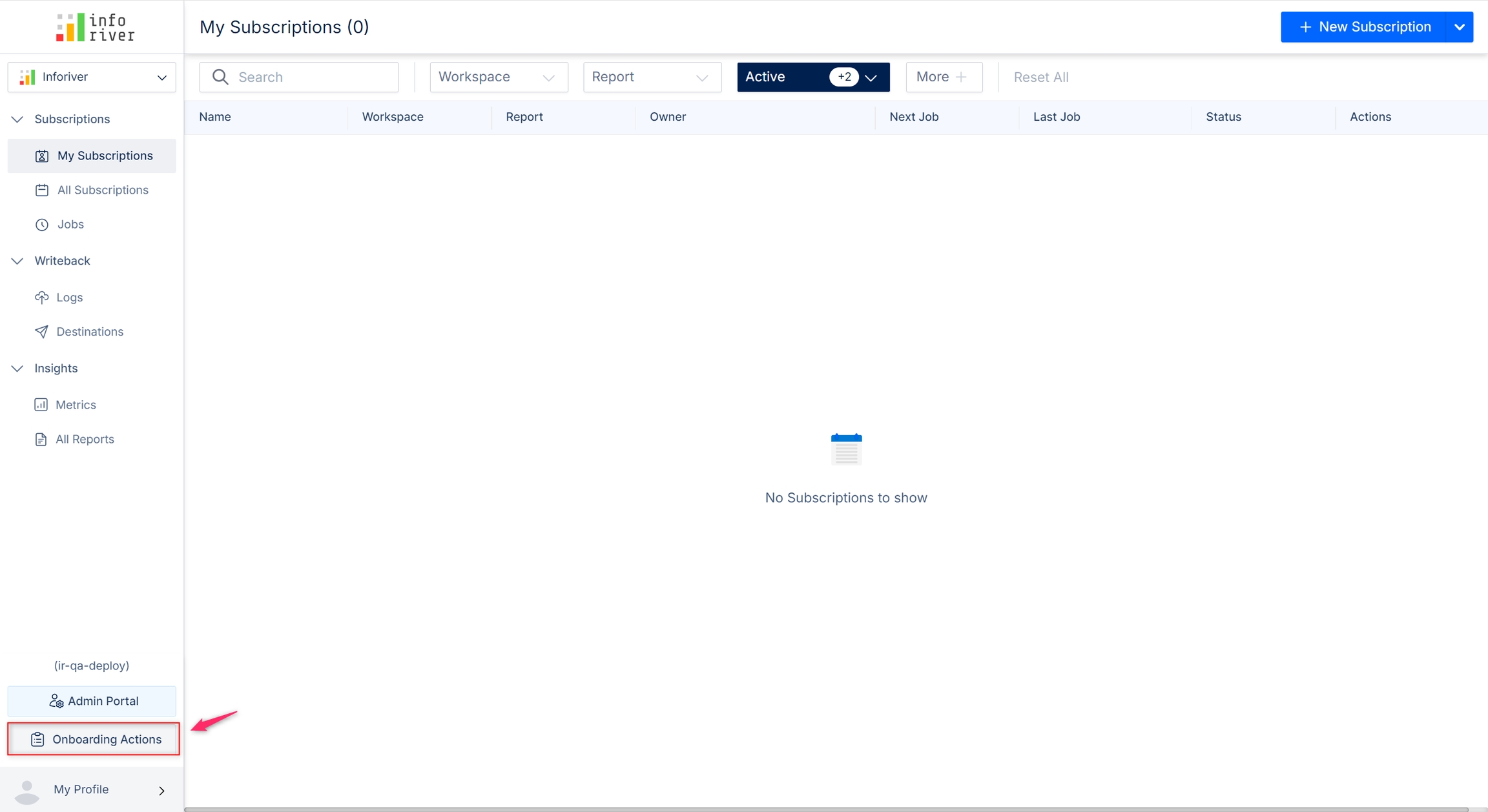Click the Metrics chart icon
The image size is (1488, 812).
pos(41,405)
